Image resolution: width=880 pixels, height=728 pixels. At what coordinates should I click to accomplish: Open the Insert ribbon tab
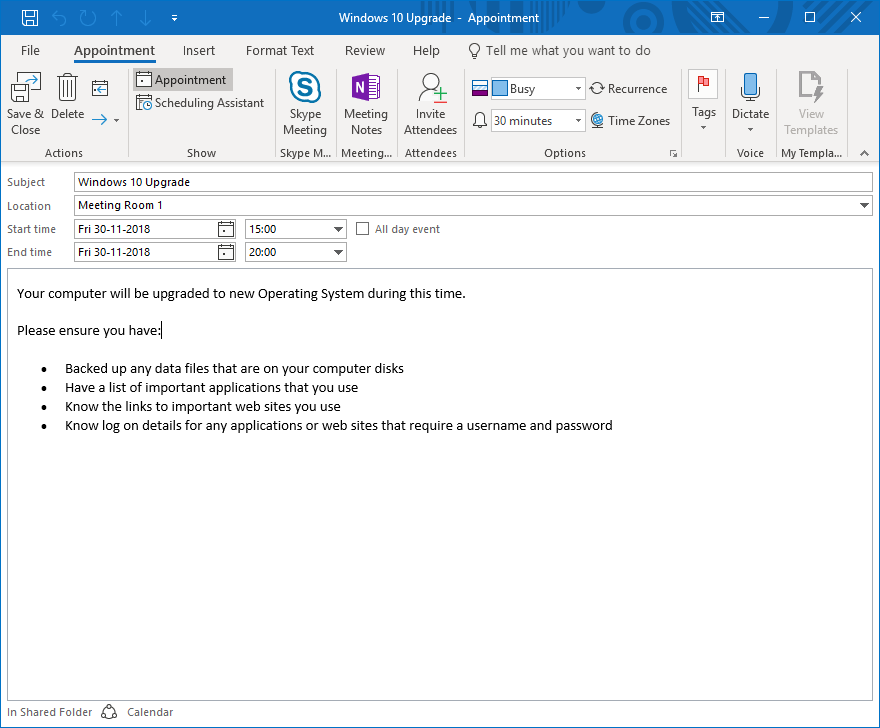[199, 51]
